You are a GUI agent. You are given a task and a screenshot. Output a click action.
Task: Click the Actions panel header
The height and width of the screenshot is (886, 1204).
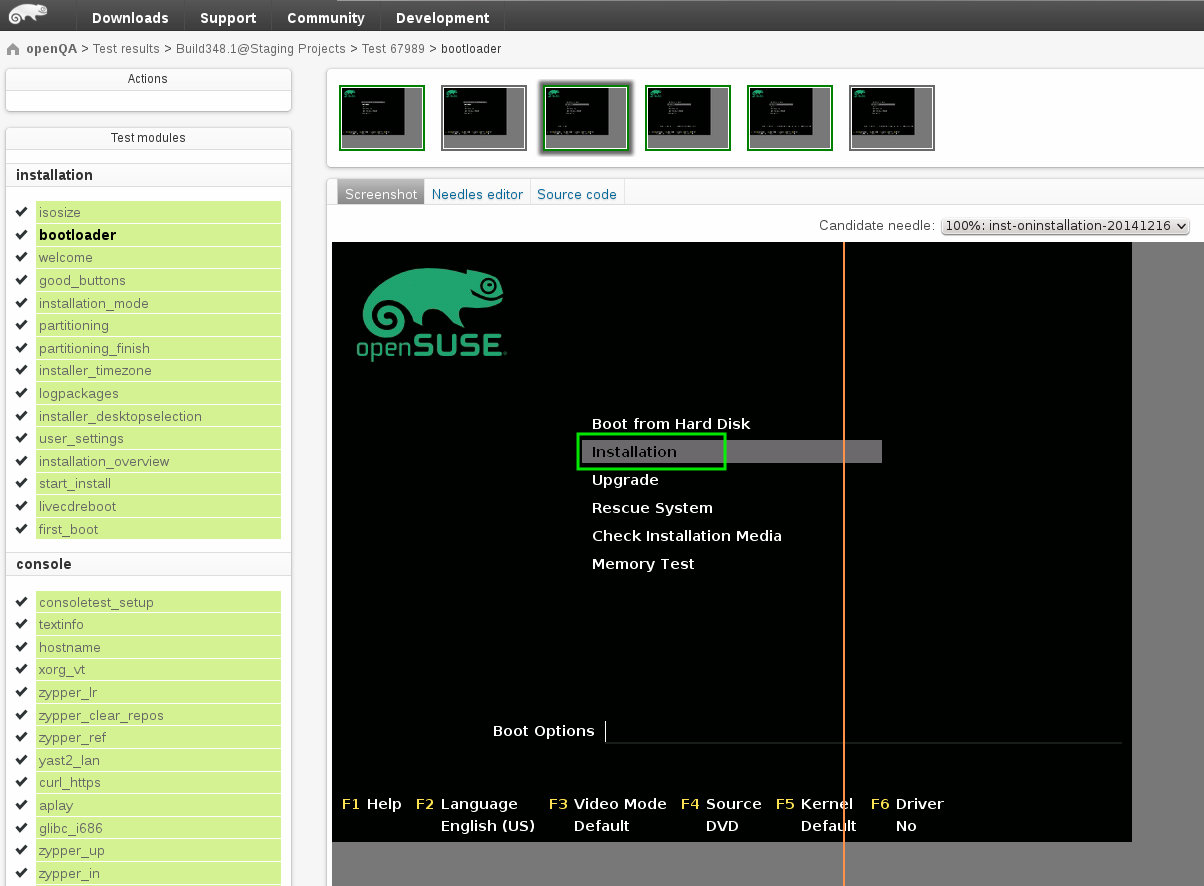click(x=148, y=79)
